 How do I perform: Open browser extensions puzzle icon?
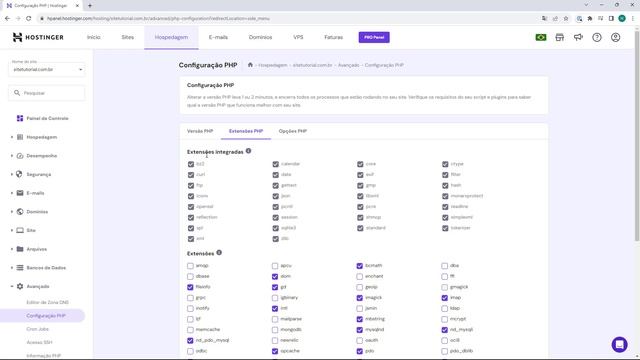coord(590,18)
